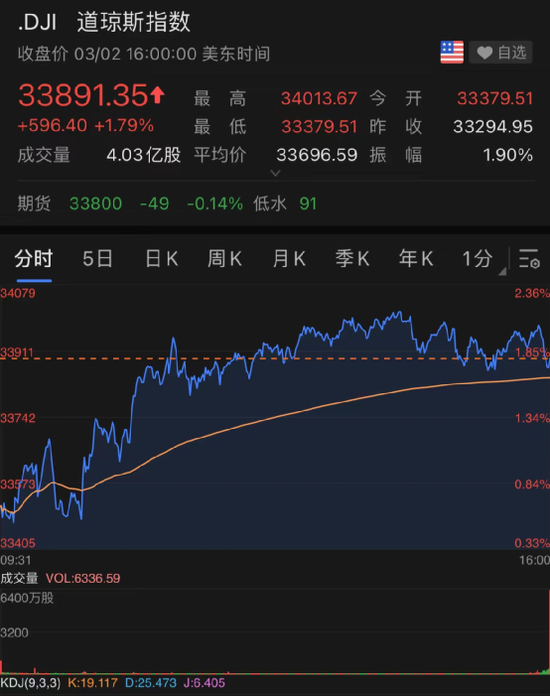Click the red up arrow beside 33891.35
Image resolution: width=550 pixels, height=696 pixels.
point(157,95)
